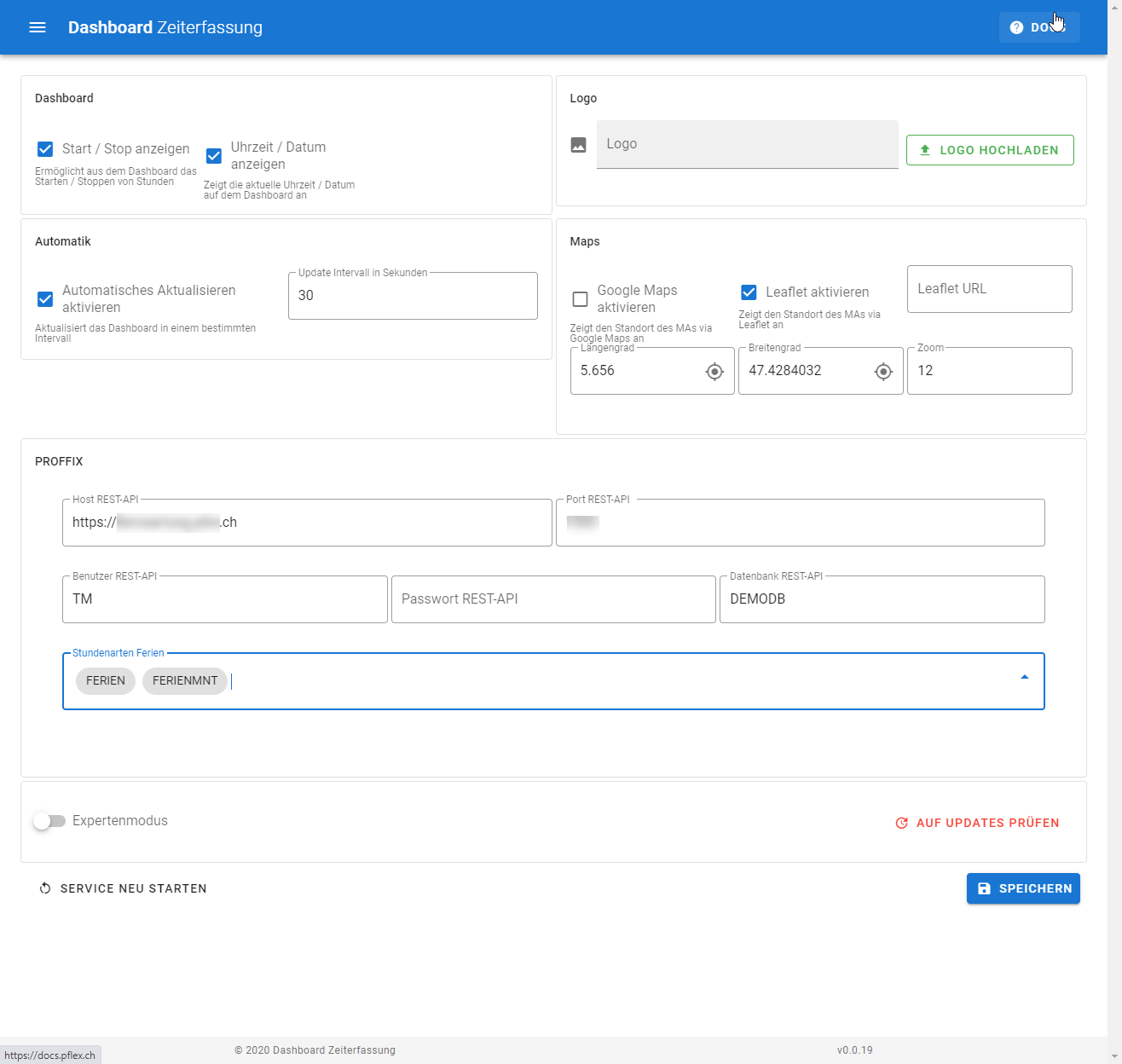Focus the Passwort REST-API field
1122x1064 pixels.
click(552, 599)
